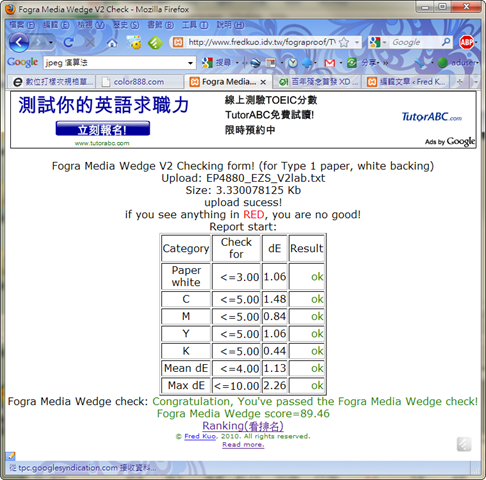Go to the home page icon
Image resolution: width=486 pixels, height=480 pixels.
pos(112,43)
